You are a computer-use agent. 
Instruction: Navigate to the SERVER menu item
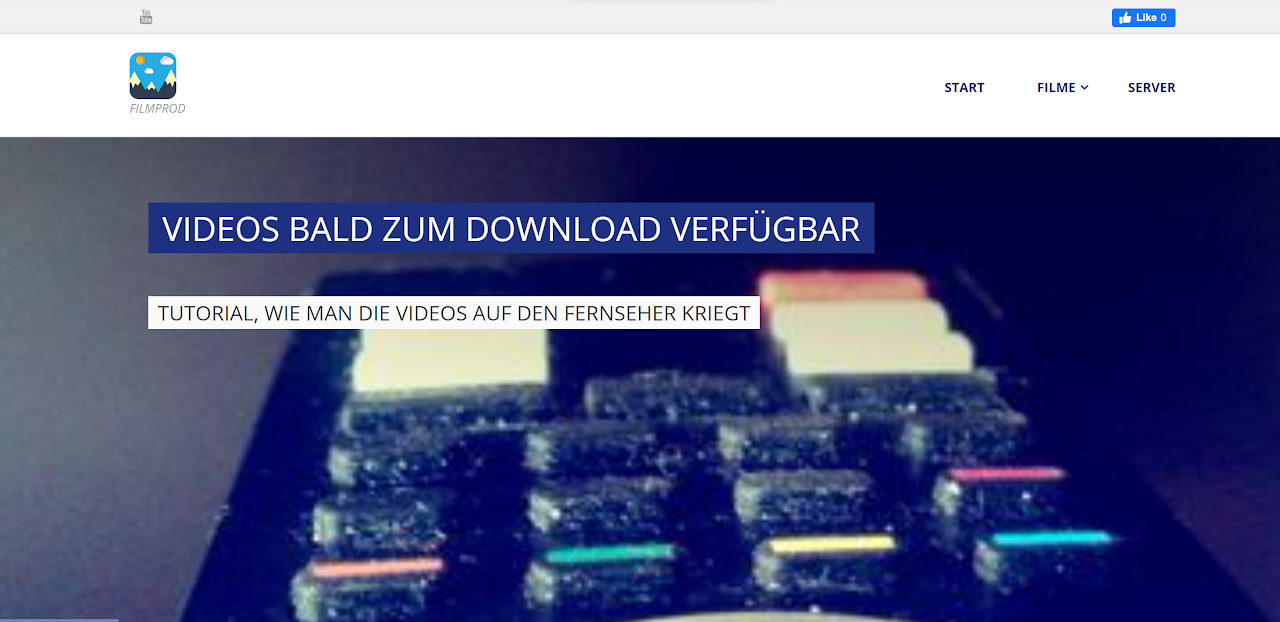point(1152,88)
